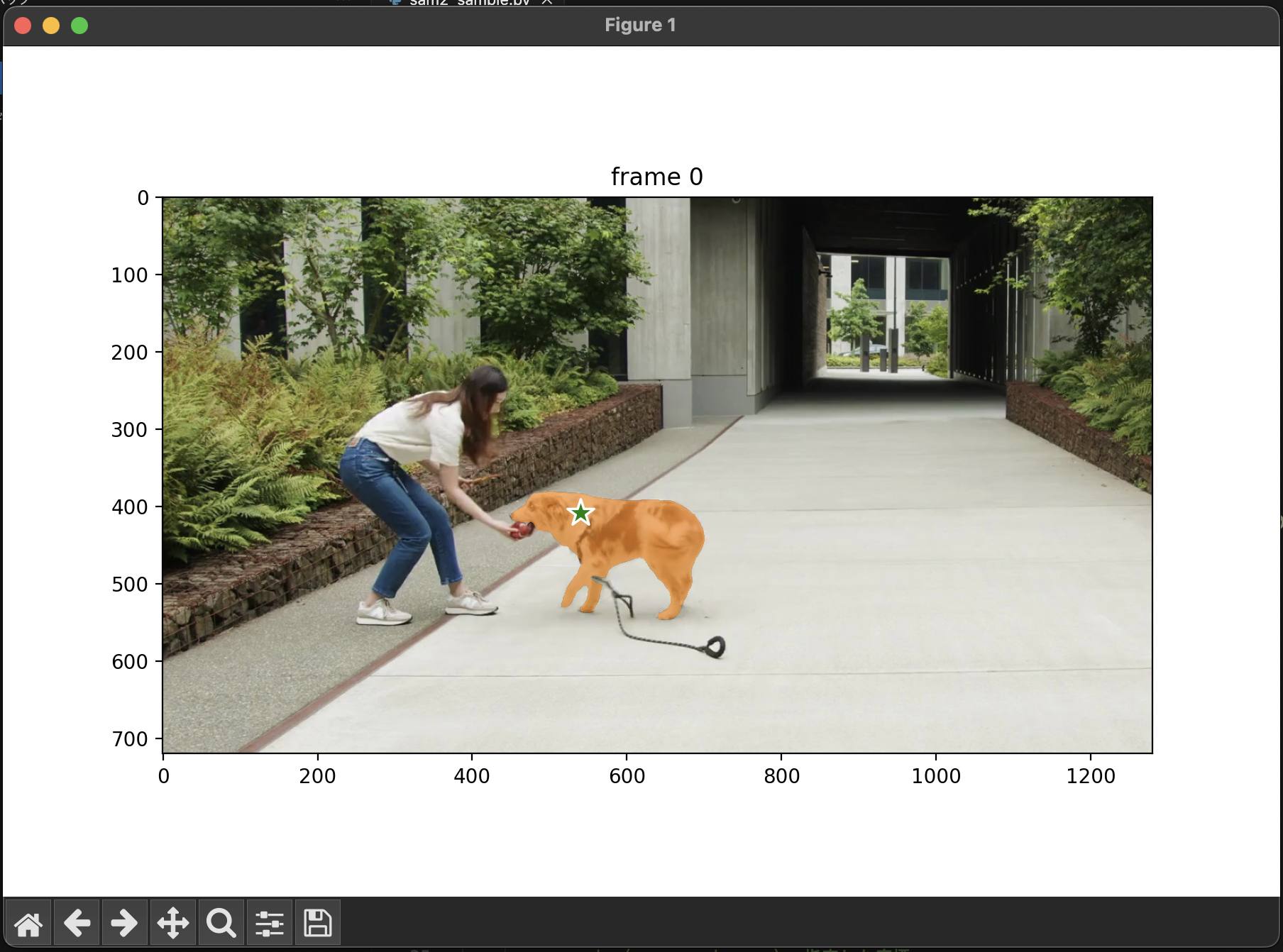Viewport: 1283px width, 952px height.
Task: Click the y-axis tick label "300"
Action: pos(129,430)
